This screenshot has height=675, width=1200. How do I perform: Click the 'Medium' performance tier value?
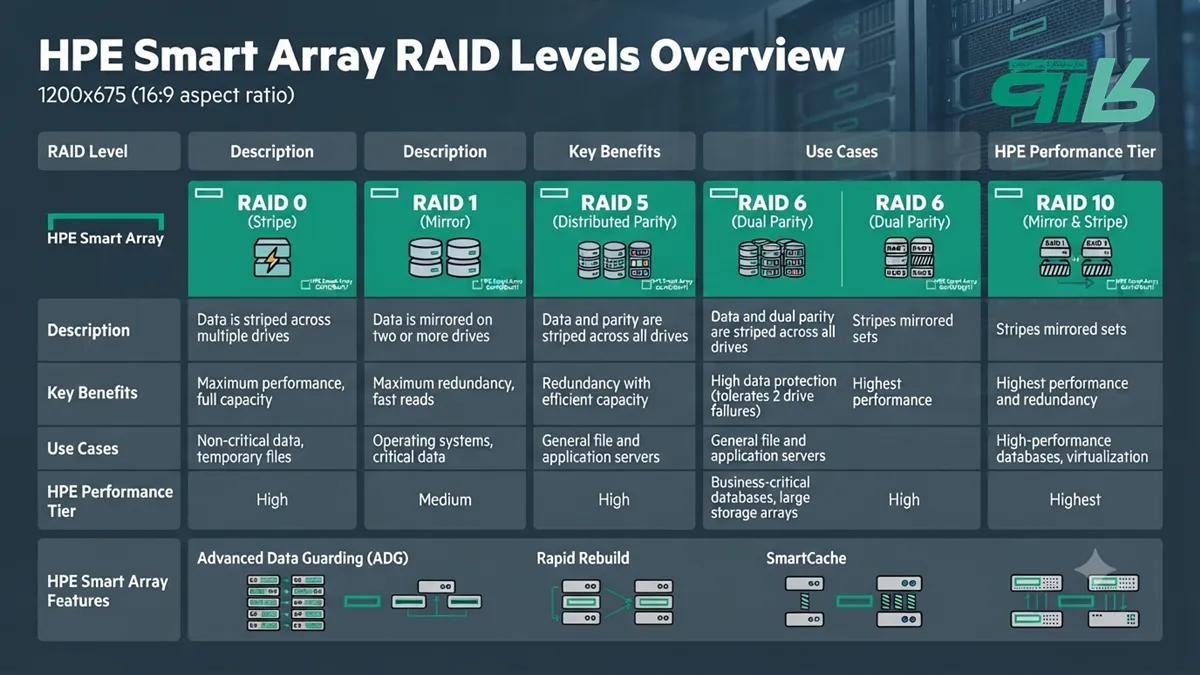click(x=445, y=500)
